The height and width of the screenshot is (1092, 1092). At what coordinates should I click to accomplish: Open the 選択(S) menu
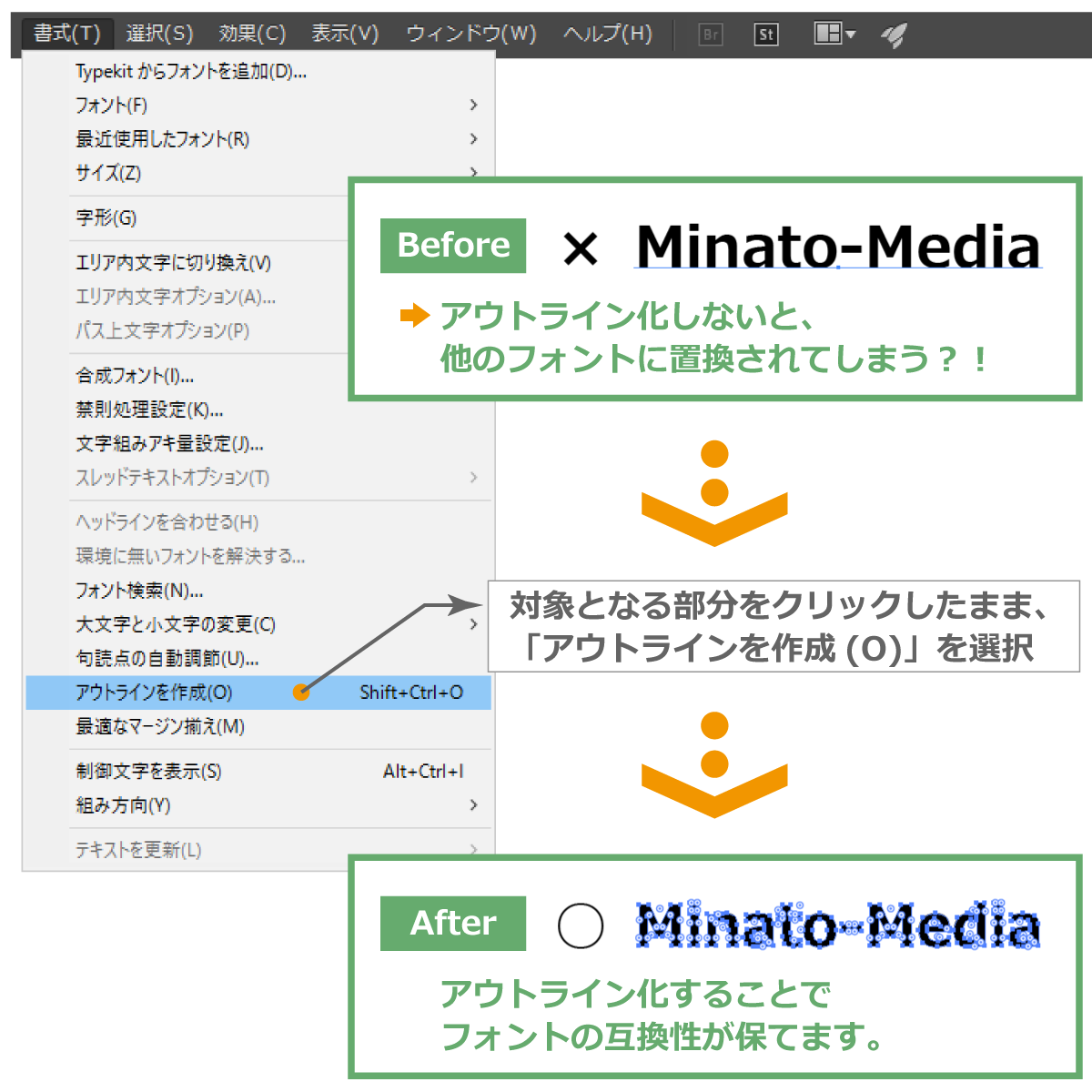pos(159,35)
